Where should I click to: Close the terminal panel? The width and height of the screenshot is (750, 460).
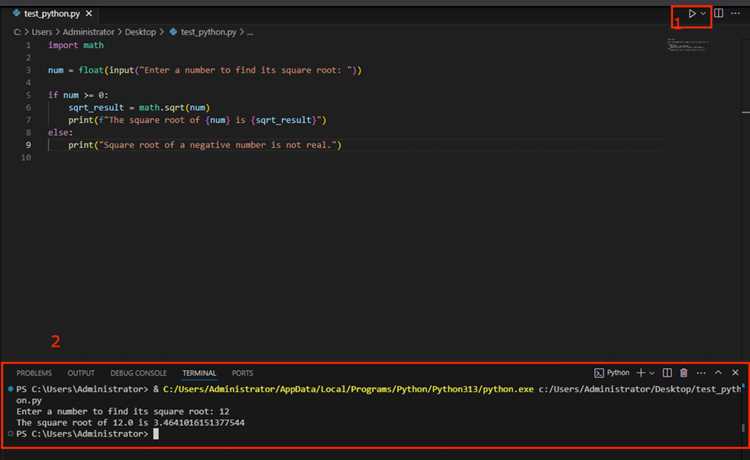[735, 372]
